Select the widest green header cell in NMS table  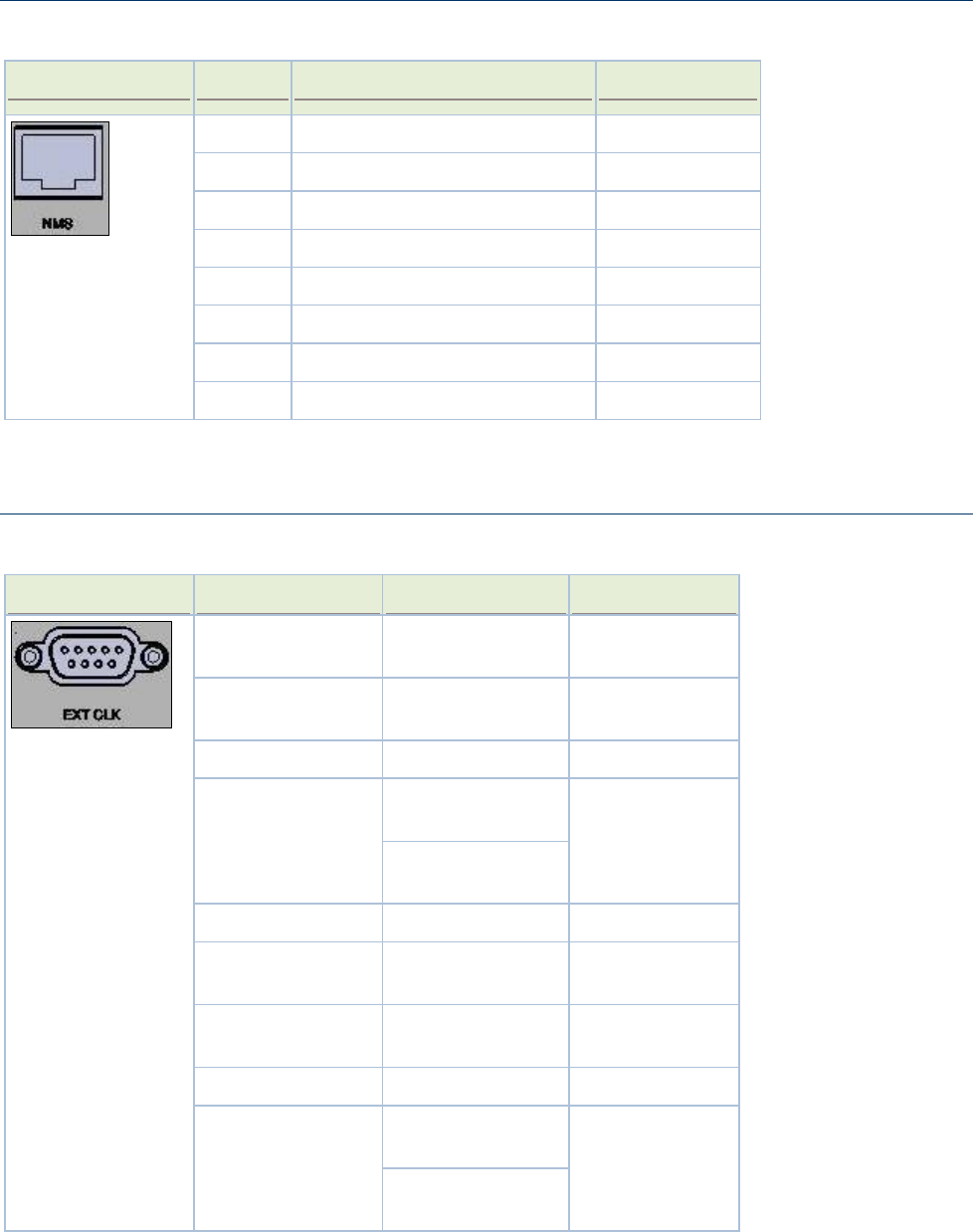click(444, 81)
